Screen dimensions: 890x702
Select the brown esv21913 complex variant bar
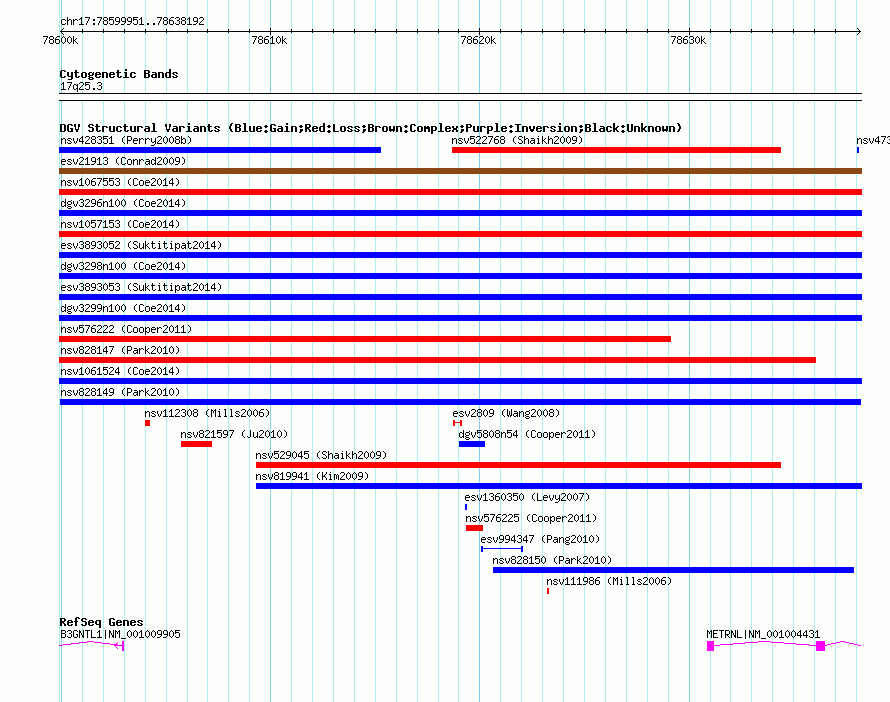coord(460,171)
